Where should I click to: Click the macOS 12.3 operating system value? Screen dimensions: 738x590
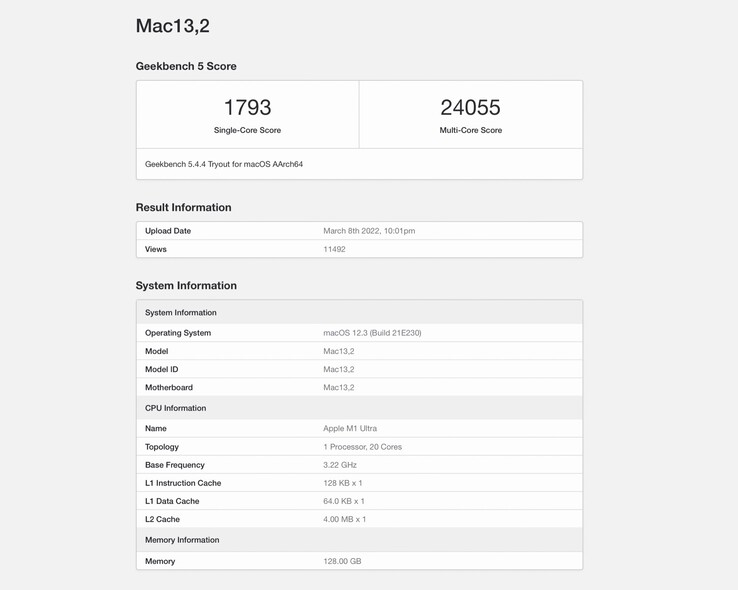click(372, 333)
